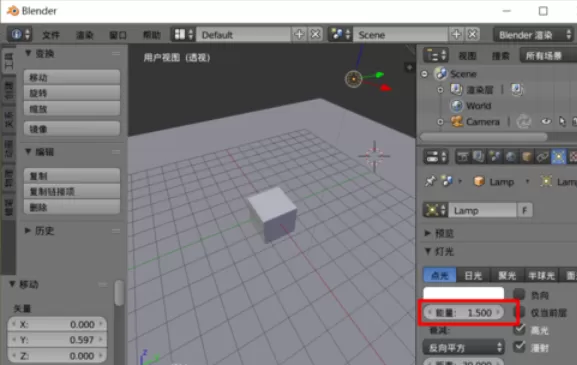The image size is (577, 365).
Task: Select the 日光 (Sun) lamp type
Action: 473,275
